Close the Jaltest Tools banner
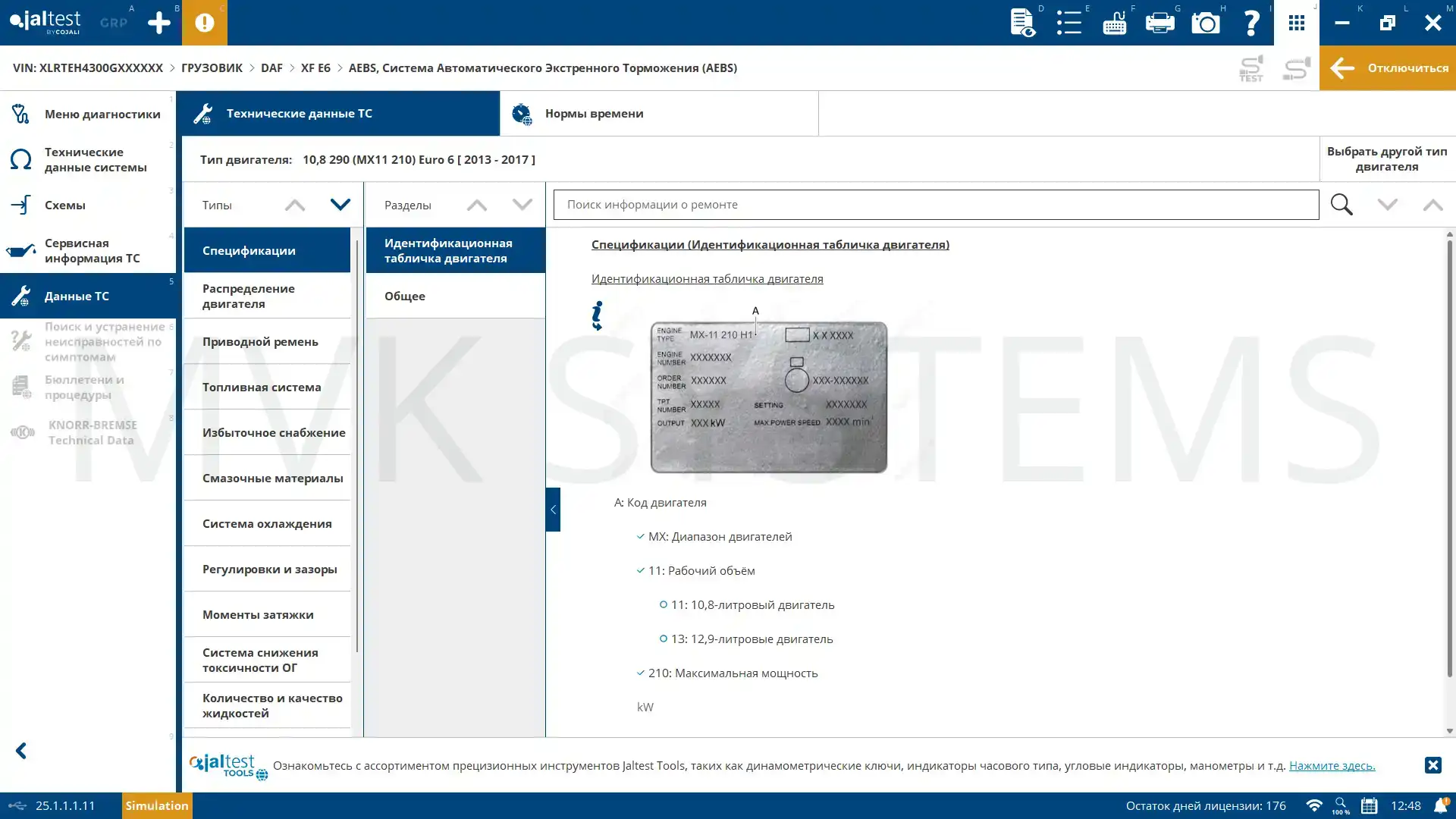Image resolution: width=1456 pixels, height=819 pixels. [1432, 765]
